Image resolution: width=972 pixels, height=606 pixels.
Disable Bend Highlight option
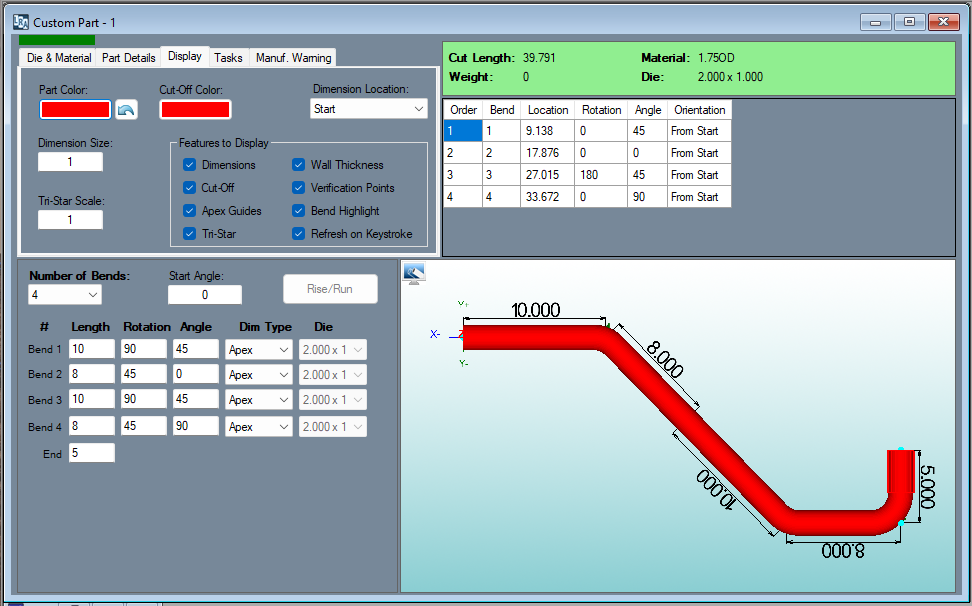298,211
